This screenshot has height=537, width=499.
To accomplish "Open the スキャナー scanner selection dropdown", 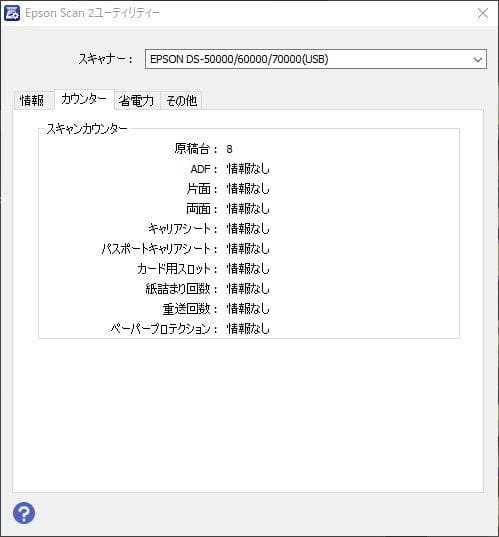I will (x=315, y=59).
